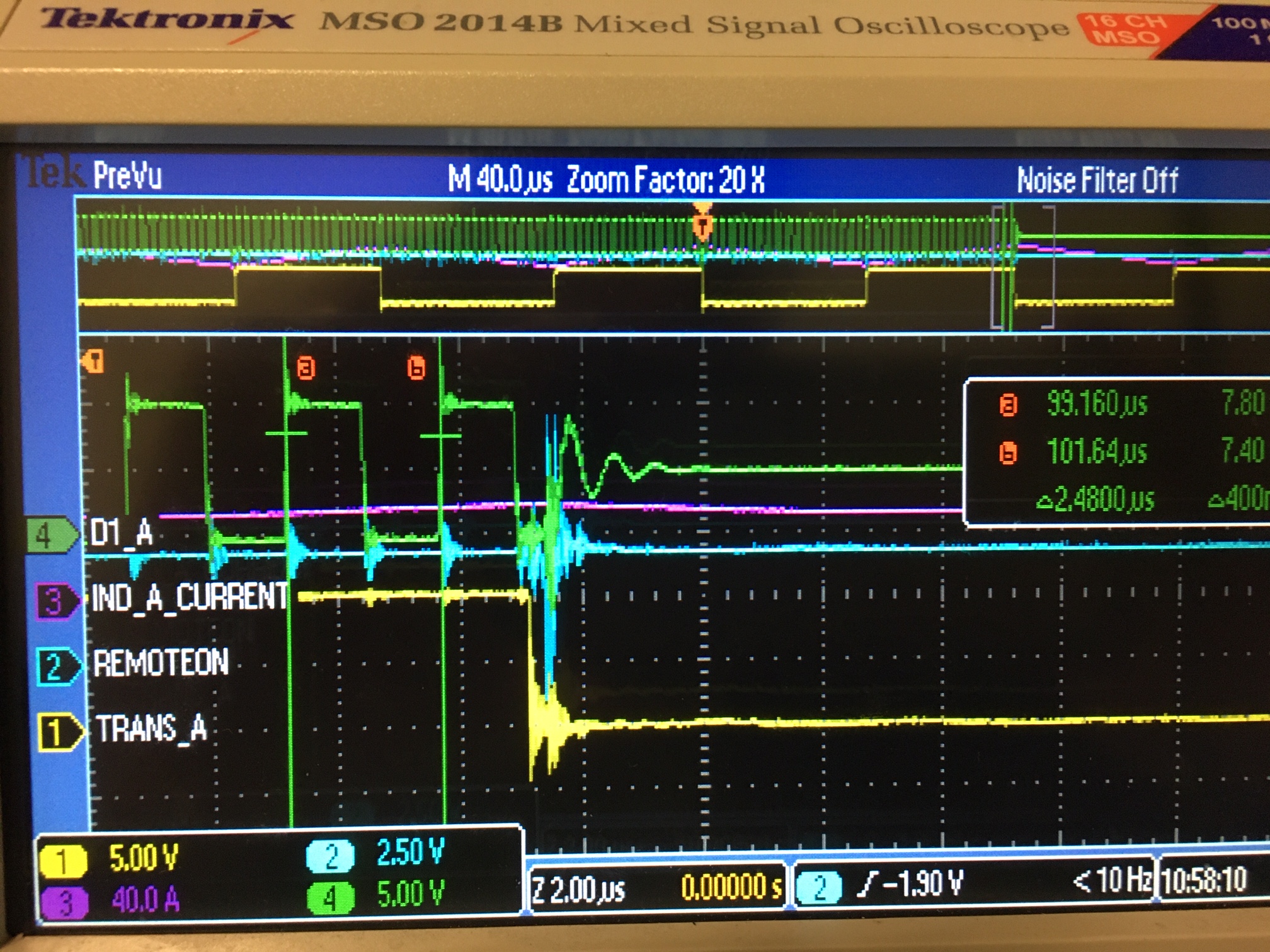
Task: Click the orange cursor 'b' marker
Action: point(416,368)
